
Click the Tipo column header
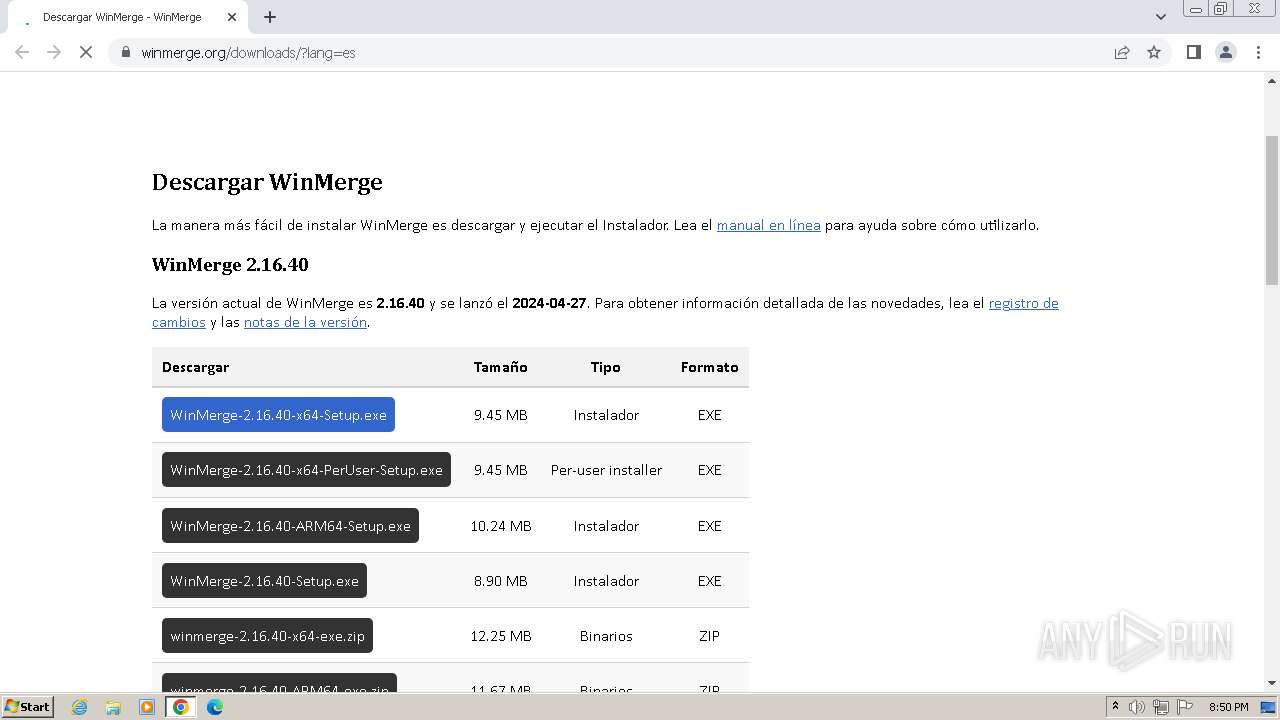[606, 367]
